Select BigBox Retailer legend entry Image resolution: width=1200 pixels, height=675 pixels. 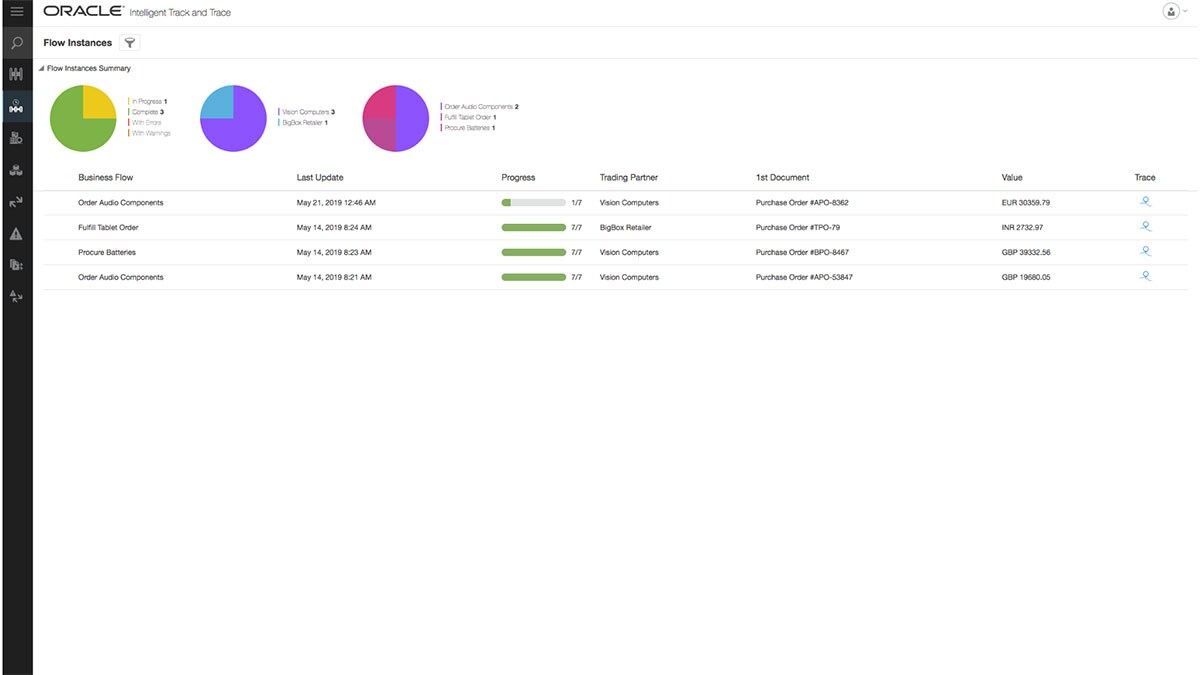click(x=304, y=122)
